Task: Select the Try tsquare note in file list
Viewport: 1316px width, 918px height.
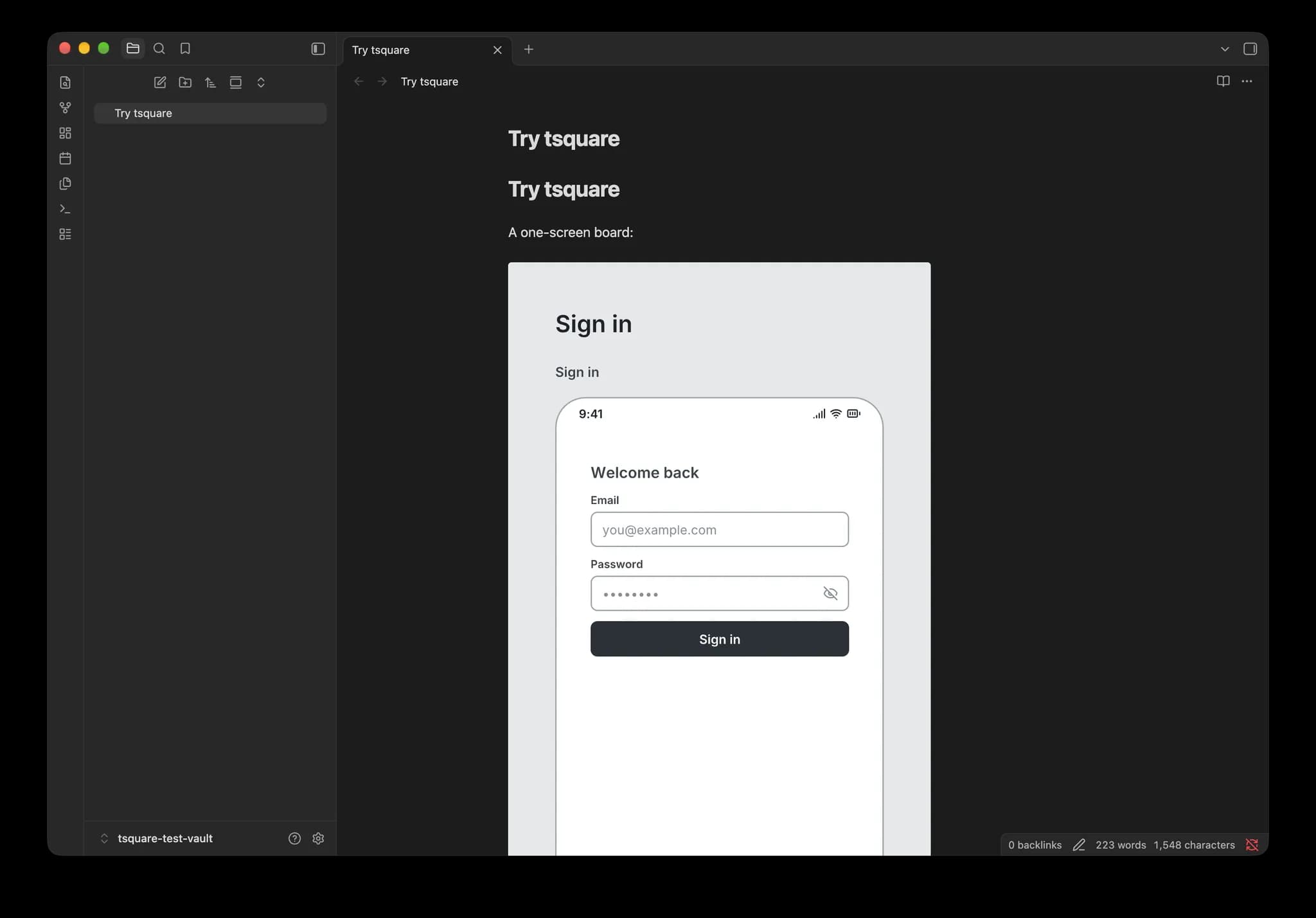Action: 210,113
